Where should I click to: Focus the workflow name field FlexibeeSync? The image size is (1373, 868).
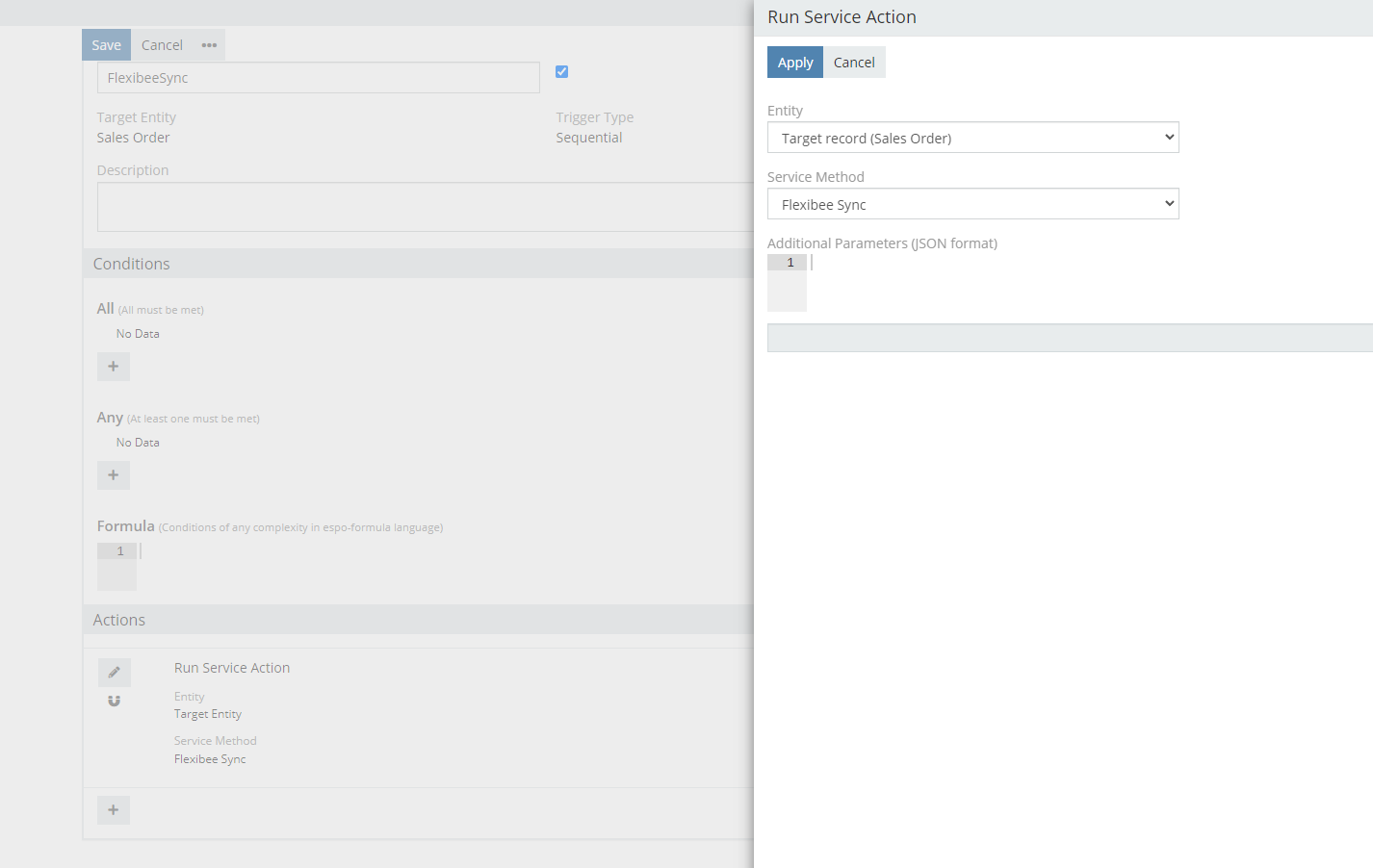point(319,78)
